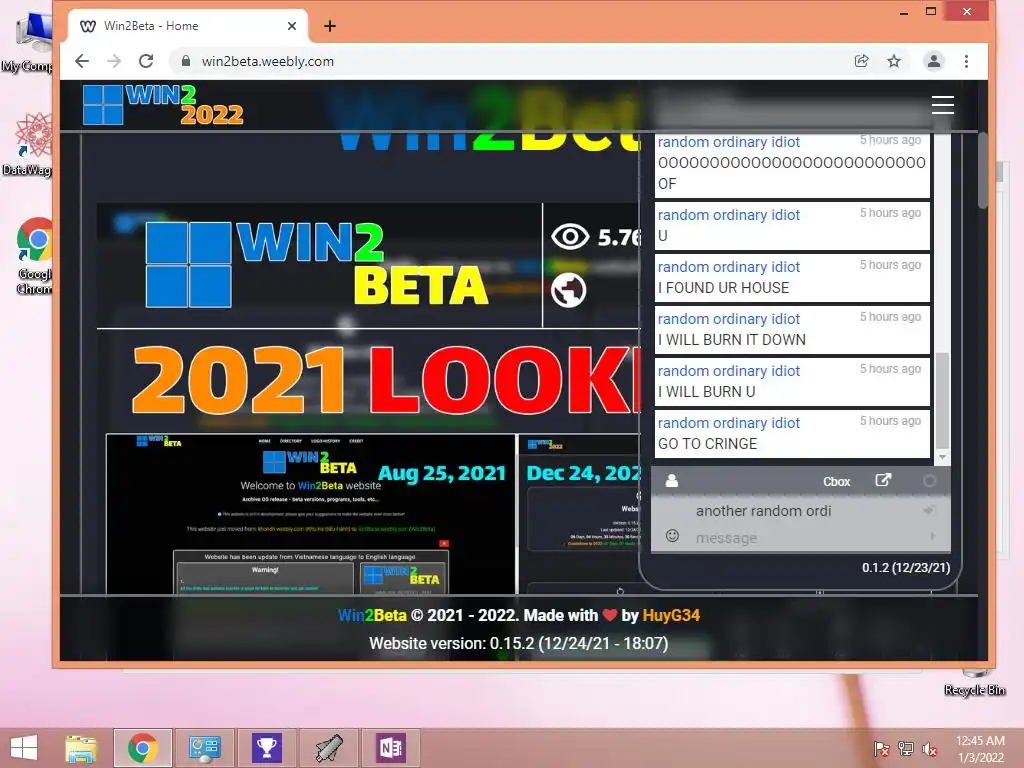This screenshot has height=768, width=1024.
Task: Click the muted volume tray icon
Action: [930, 749]
